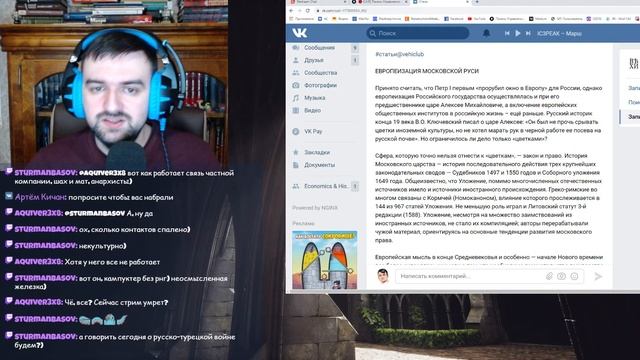The width and height of the screenshot is (640, 360).
Task: Click the browser reload button
Action: click(308, 11)
